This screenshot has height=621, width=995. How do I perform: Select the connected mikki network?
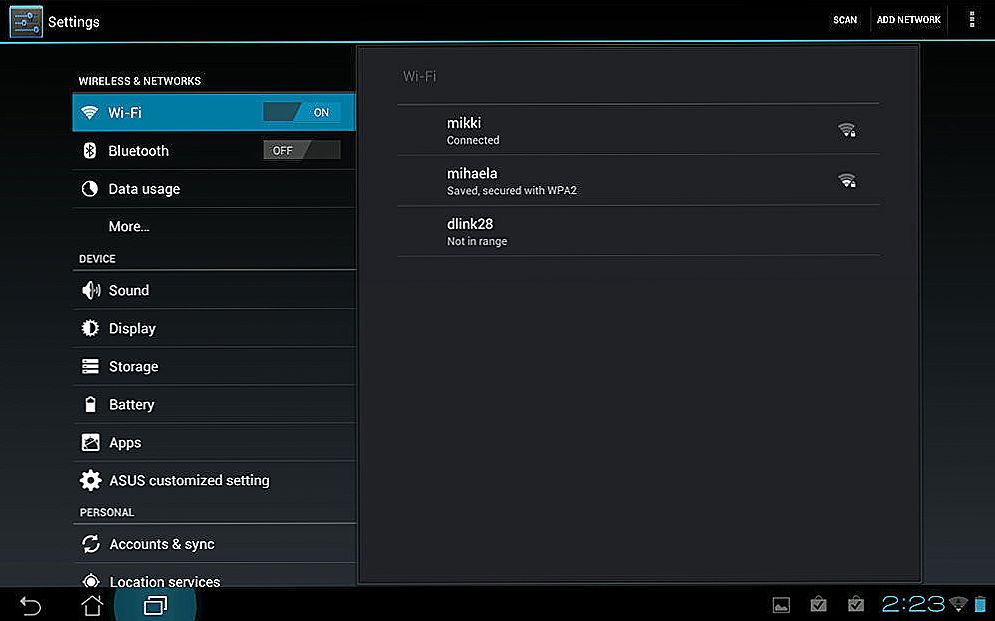tap(638, 129)
